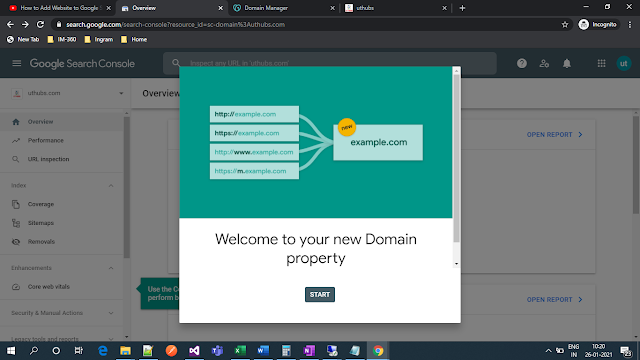This screenshot has width=640, height=360.
Task: Open the Home bookmark folder
Action: pos(134,40)
